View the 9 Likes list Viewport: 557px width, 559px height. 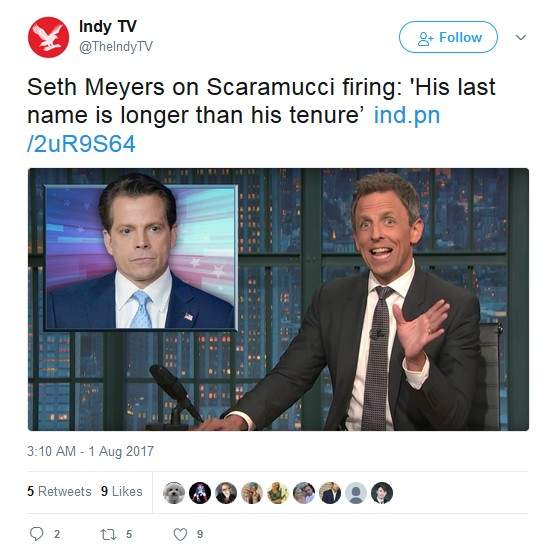point(122,491)
